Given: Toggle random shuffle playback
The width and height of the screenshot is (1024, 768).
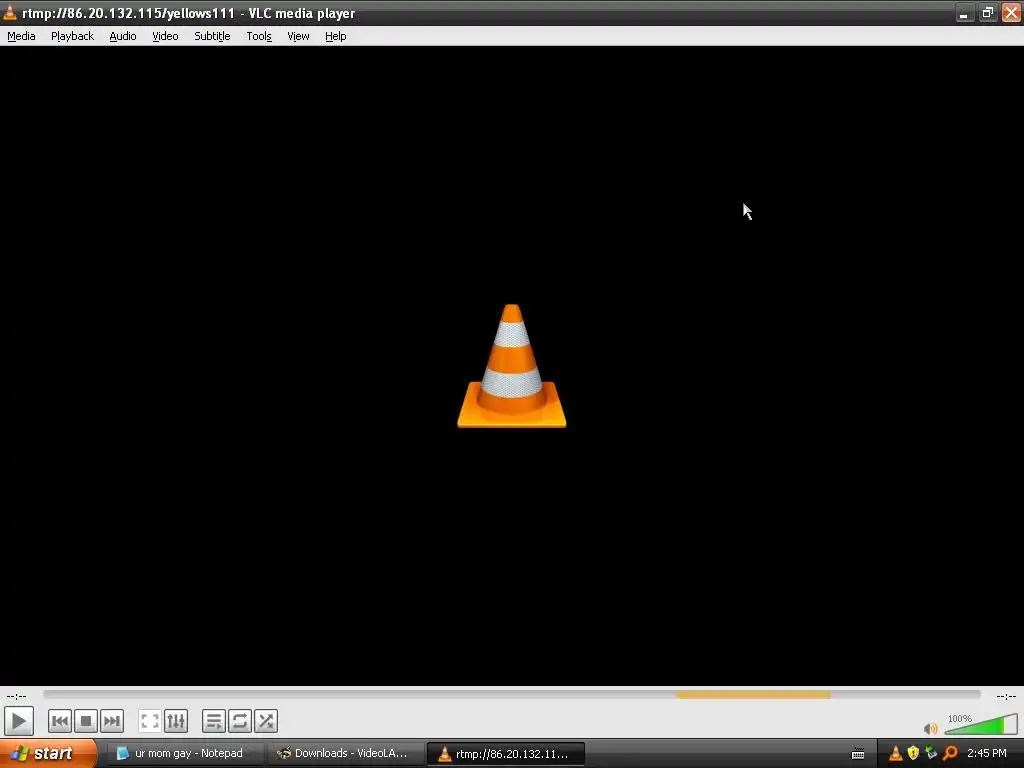Looking at the screenshot, I should pos(266,721).
